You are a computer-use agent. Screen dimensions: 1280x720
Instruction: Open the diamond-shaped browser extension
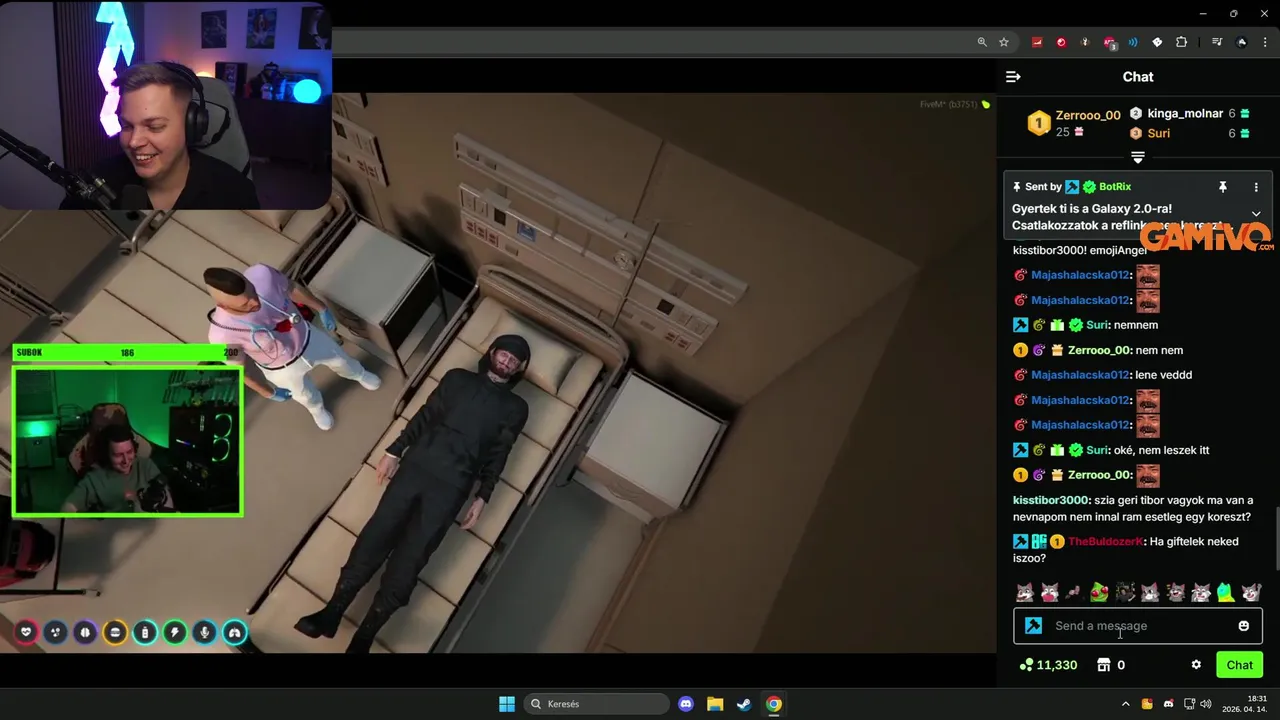click(x=1157, y=42)
